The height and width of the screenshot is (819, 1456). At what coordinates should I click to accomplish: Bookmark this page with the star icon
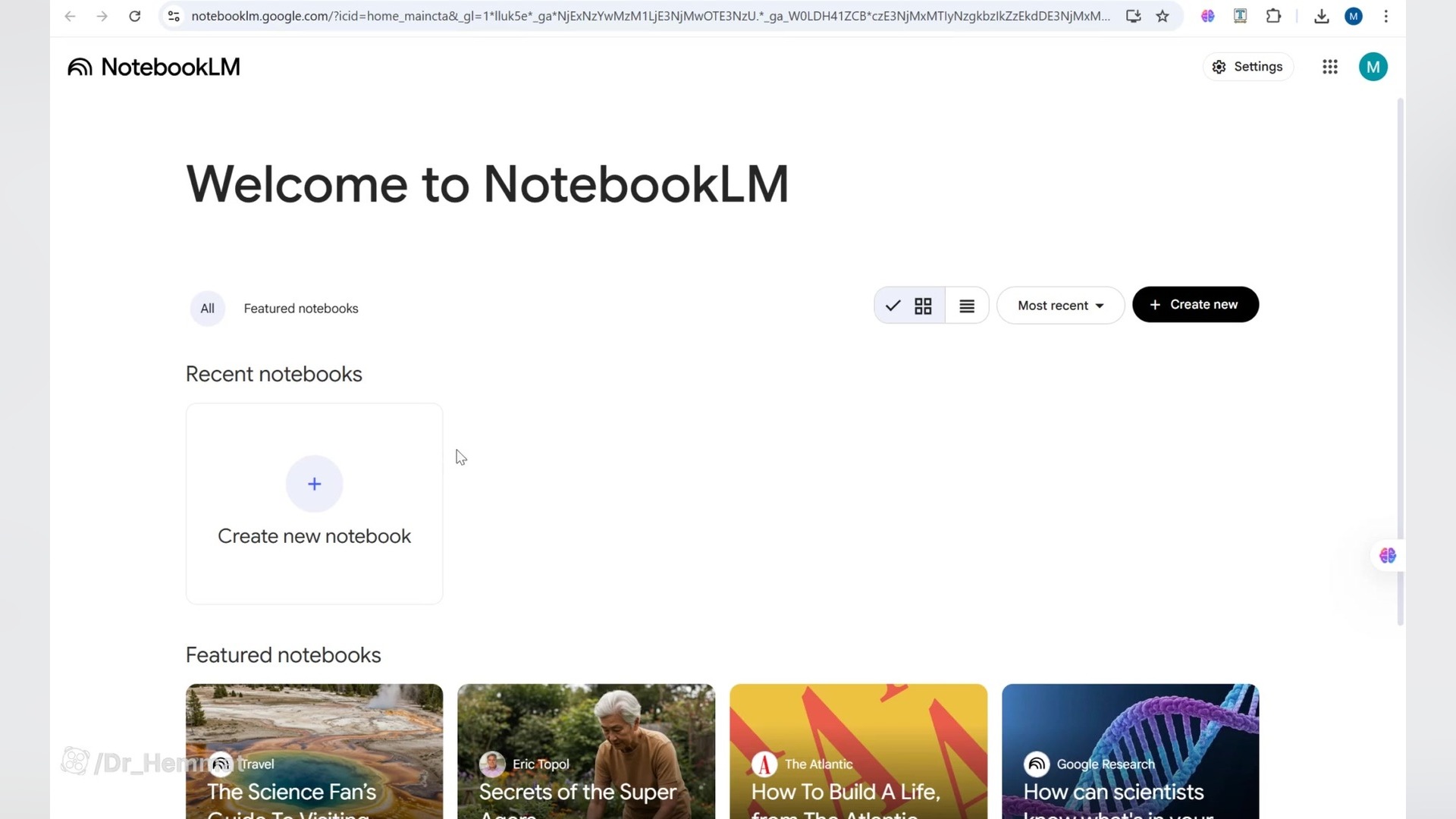coord(1162,16)
